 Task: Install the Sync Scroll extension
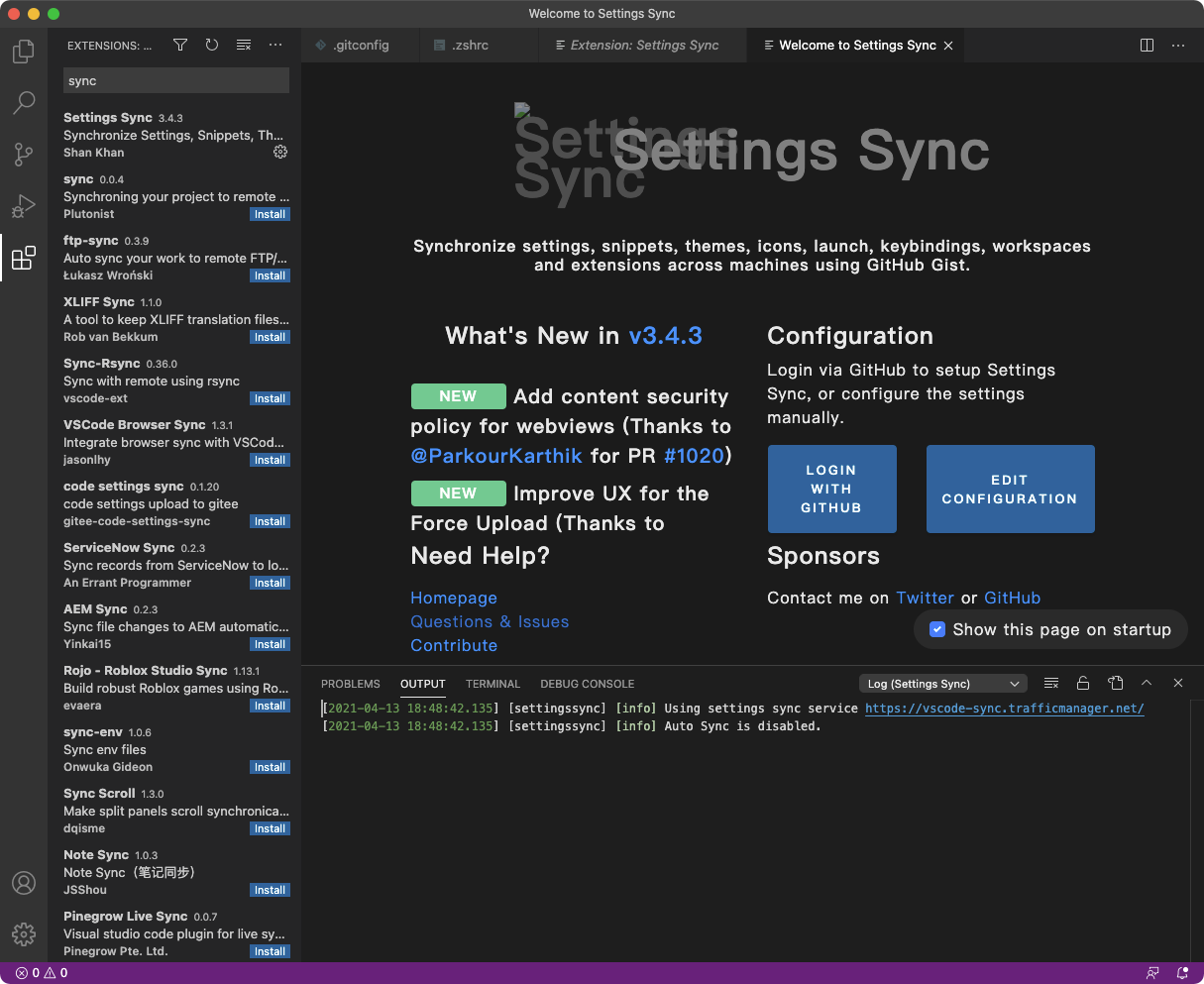click(270, 828)
